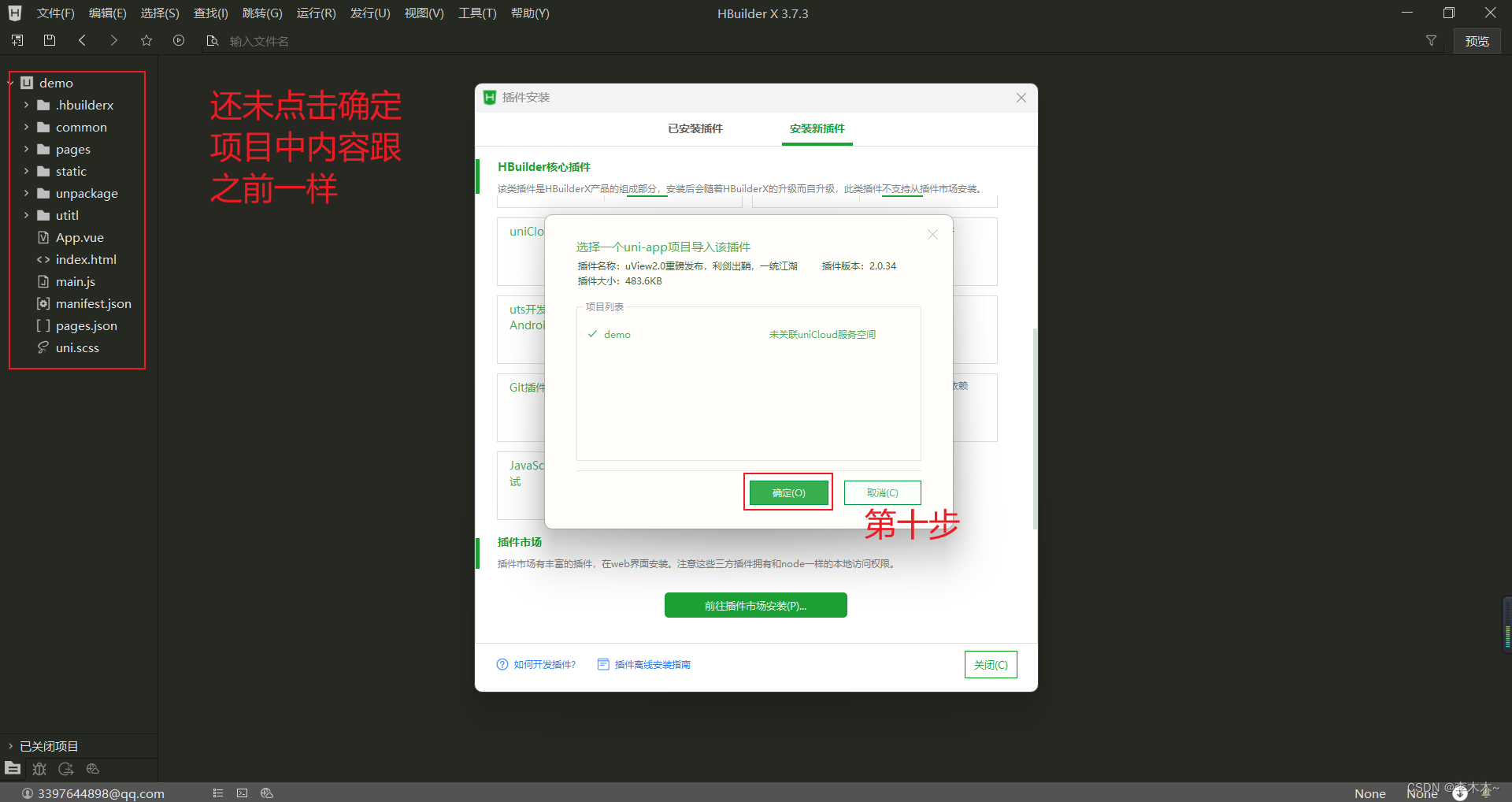Click the 关闭(C) button in plugin dialog
Screen dimensions: 1512x802
click(991, 664)
